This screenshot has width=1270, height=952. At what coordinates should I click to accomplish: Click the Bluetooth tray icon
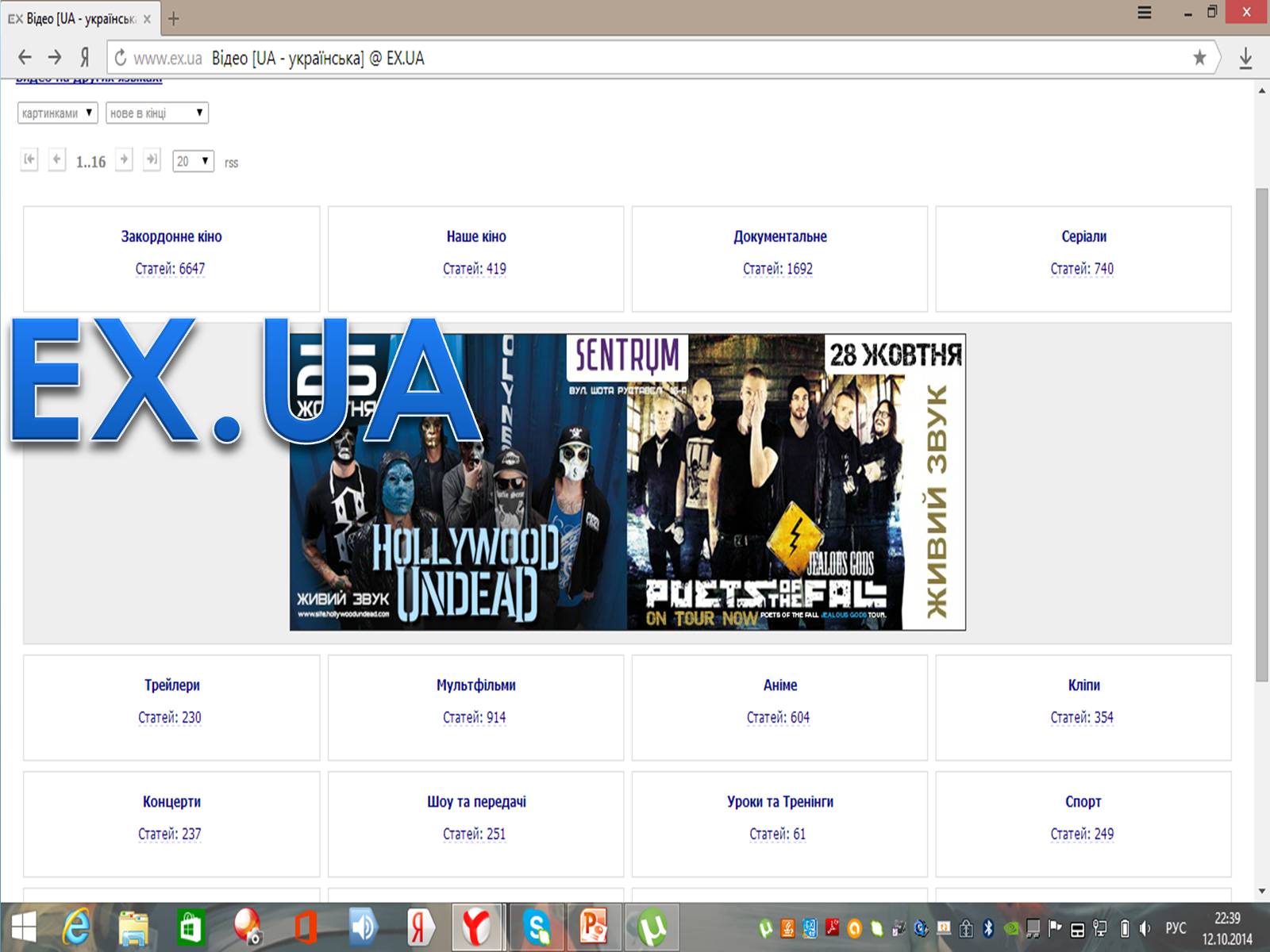[x=989, y=927]
